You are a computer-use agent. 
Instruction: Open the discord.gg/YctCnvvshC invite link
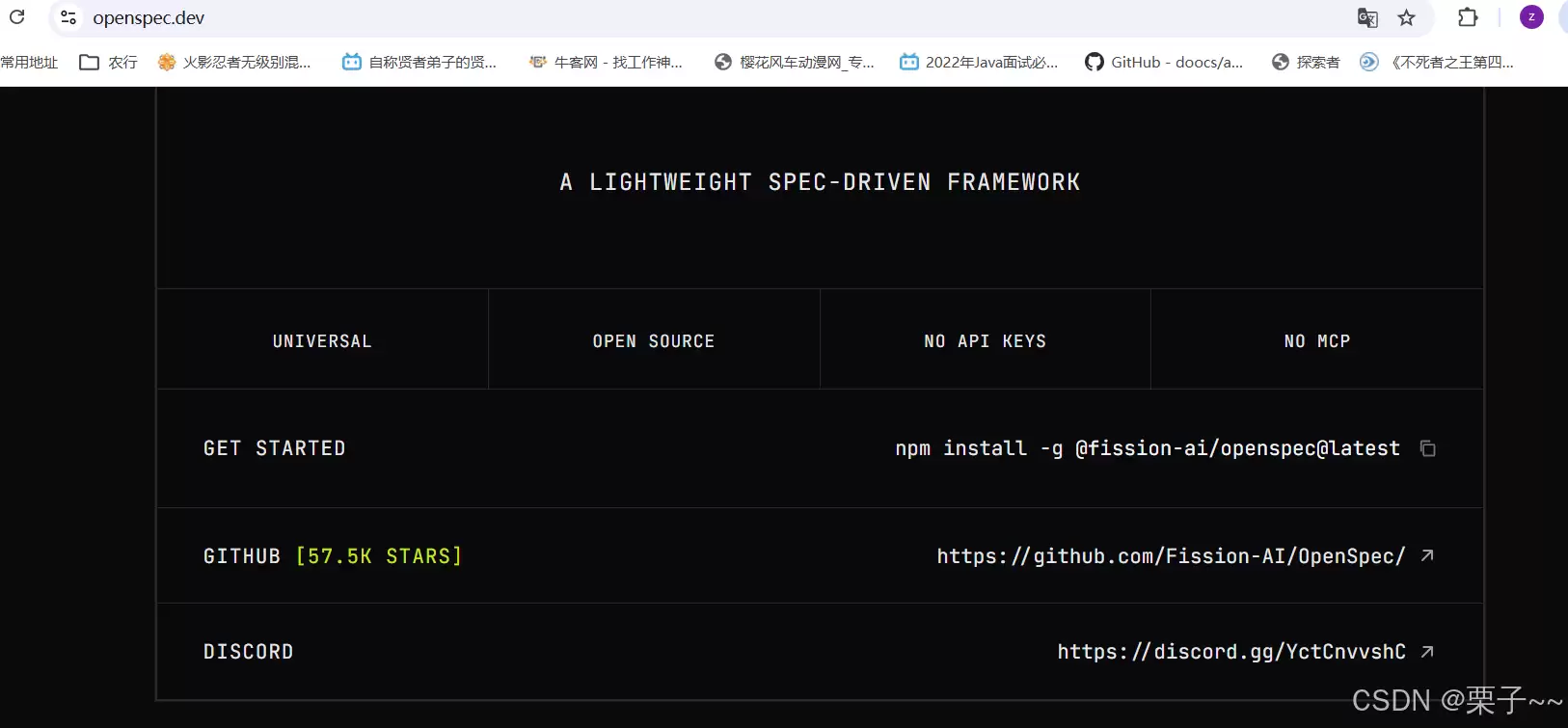pyautogui.click(x=1231, y=652)
